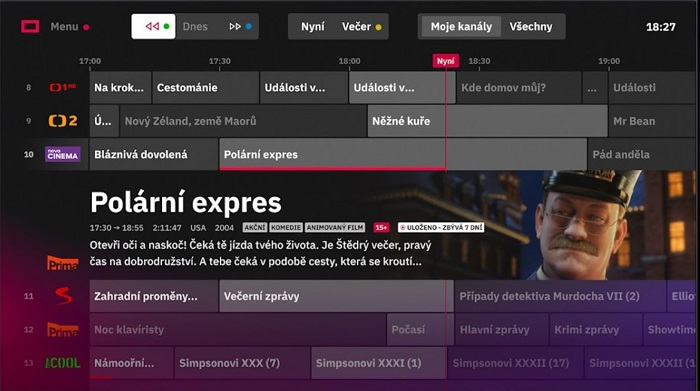Image resolution: width=700 pixels, height=391 pixels.
Task: Open the '...' short program on ČT1
Action: [595, 87]
